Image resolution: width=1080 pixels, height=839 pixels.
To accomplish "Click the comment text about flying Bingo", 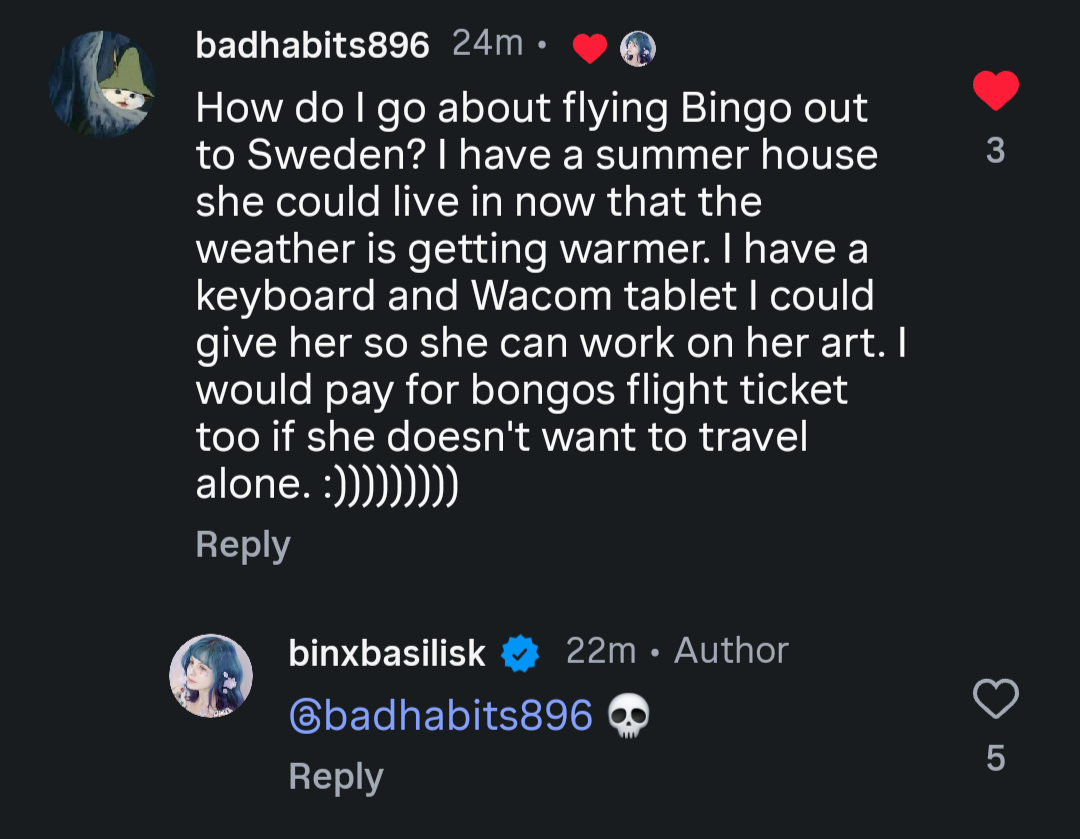I will (x=540, y=295).
